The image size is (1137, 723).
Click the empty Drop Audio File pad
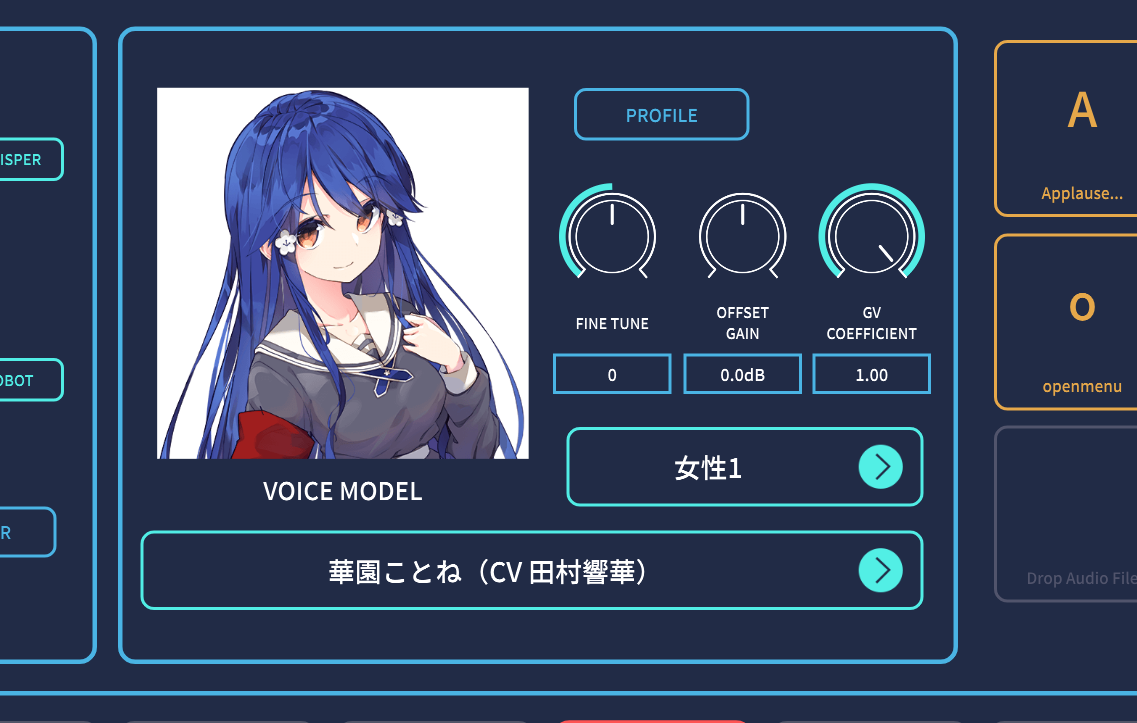click(1066, 514)
